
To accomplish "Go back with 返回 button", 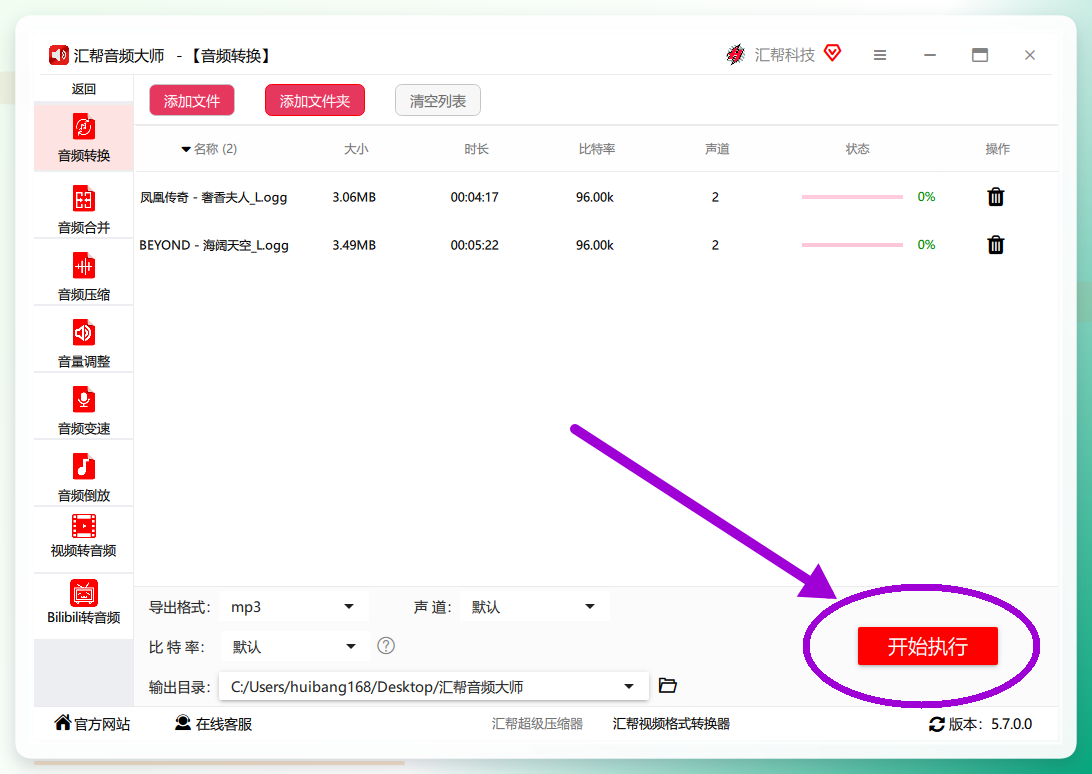I will [x=84, y=88].
